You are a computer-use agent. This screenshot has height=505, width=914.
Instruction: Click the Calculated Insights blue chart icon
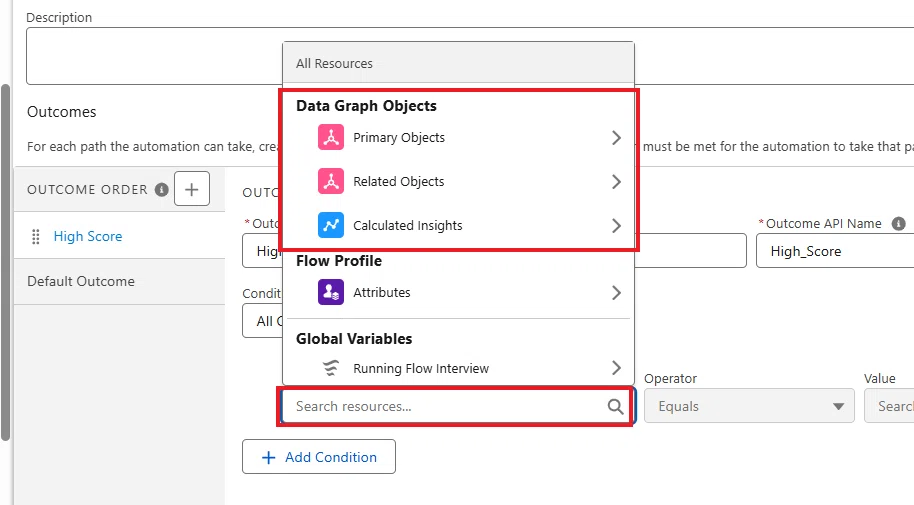pyautogui.click(x=331, y=225)
